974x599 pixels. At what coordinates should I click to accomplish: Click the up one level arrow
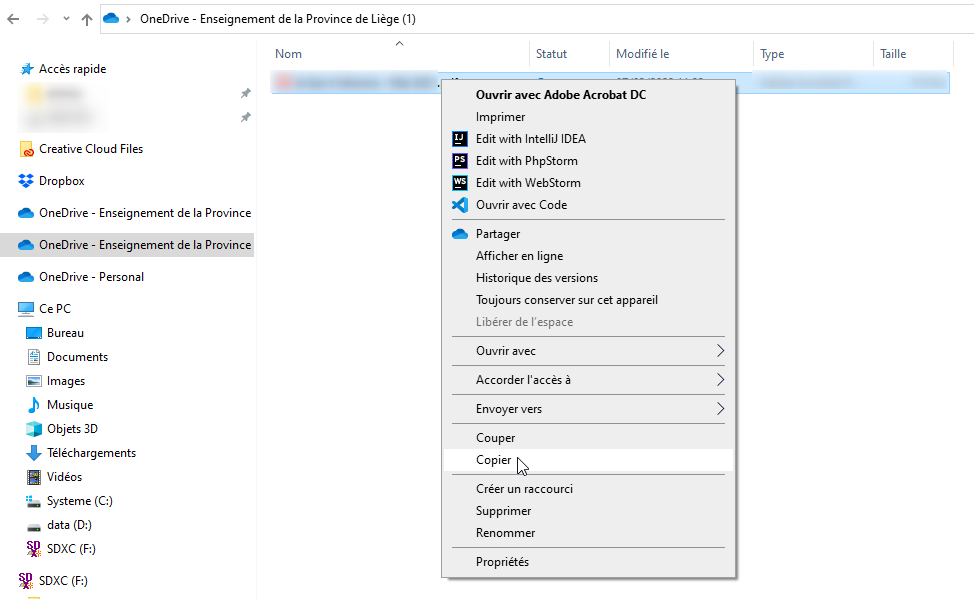(x=87, y=19)
